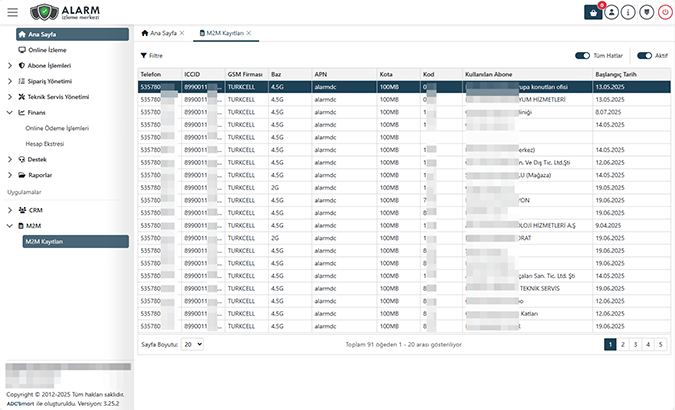Toggle the hamburger menu icon
The image size is (675, 410).
click(13, 12)
